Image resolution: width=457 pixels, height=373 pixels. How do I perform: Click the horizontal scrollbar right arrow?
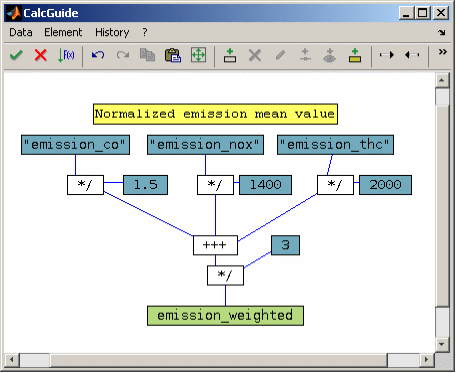coord(426,359)
